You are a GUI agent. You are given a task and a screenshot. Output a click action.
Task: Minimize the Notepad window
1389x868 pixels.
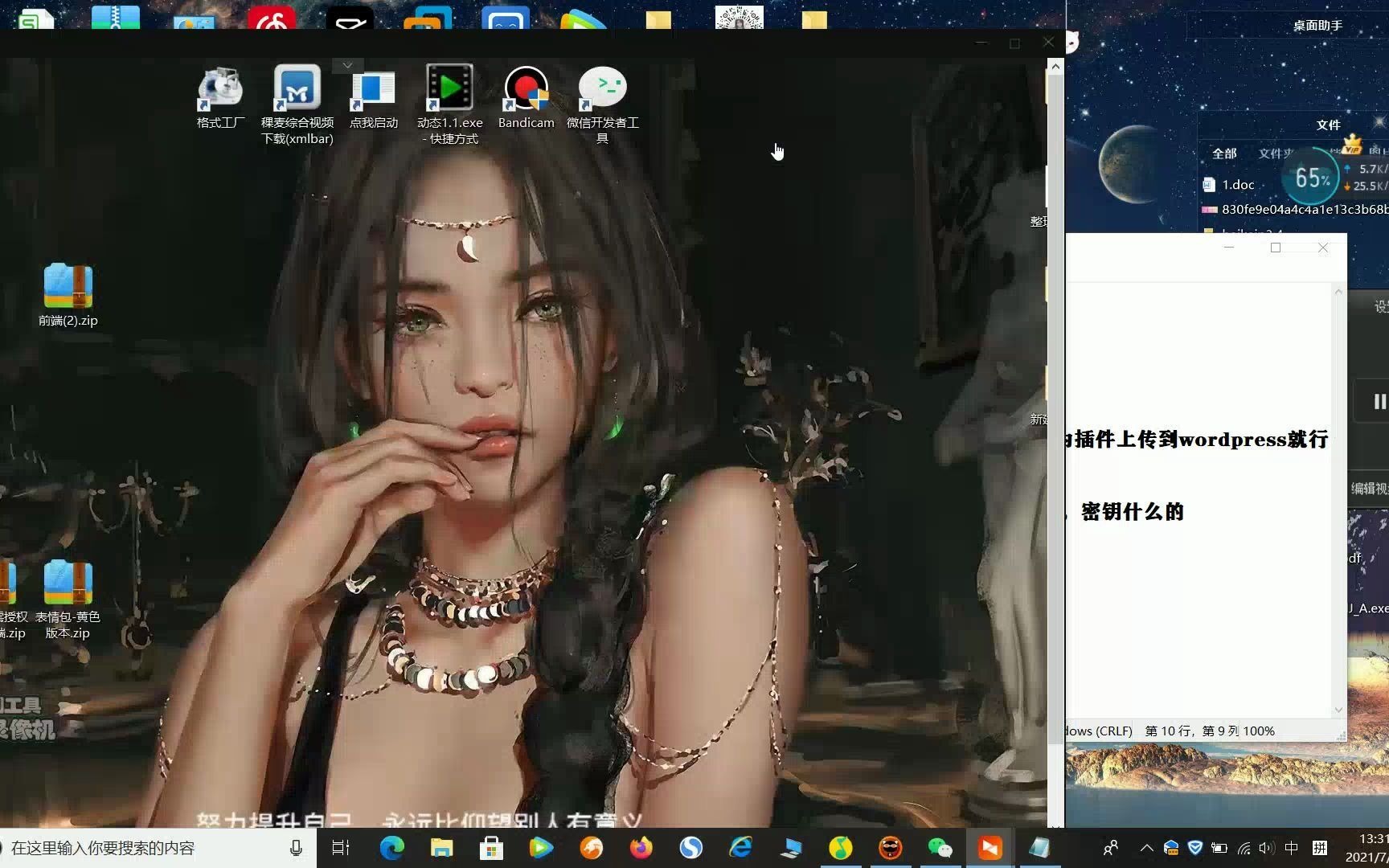point(1228,248)
